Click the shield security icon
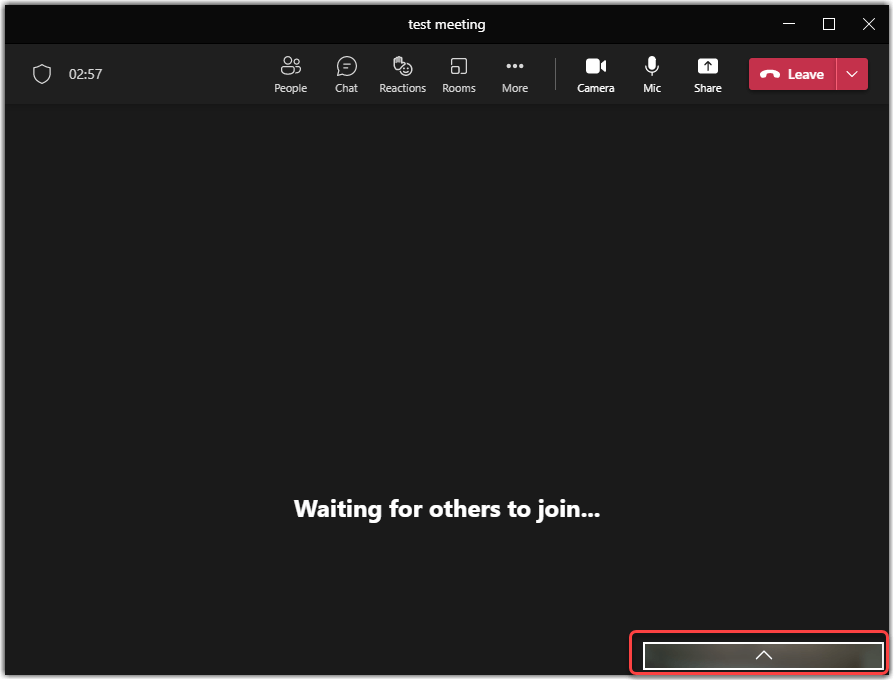Viewport: 894px width, 680px height. pos(42,74)
